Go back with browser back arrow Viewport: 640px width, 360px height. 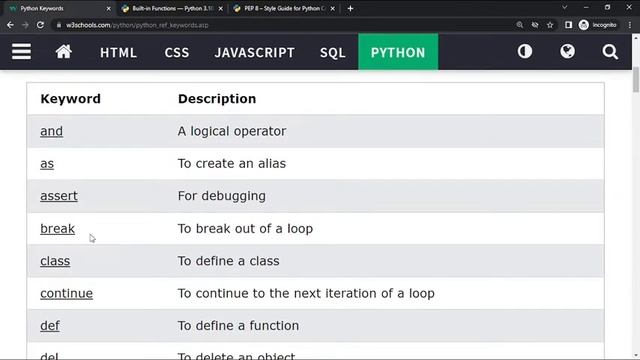(x=10, y=25)
